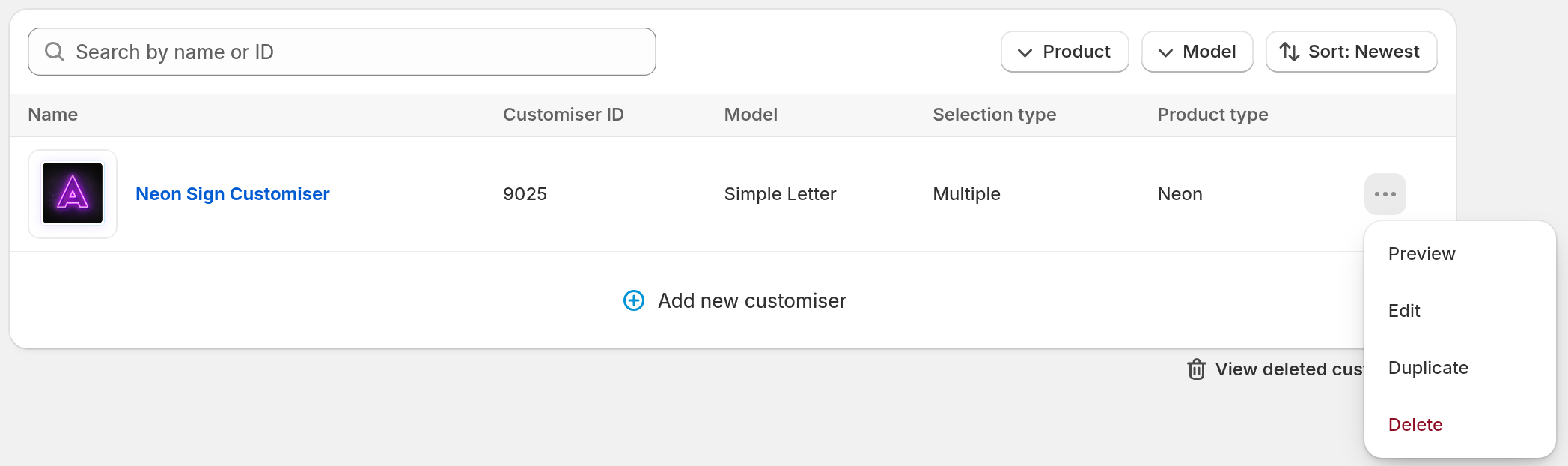Click the search magnifier icon
Screen dimensions: 1568x466
55,52
